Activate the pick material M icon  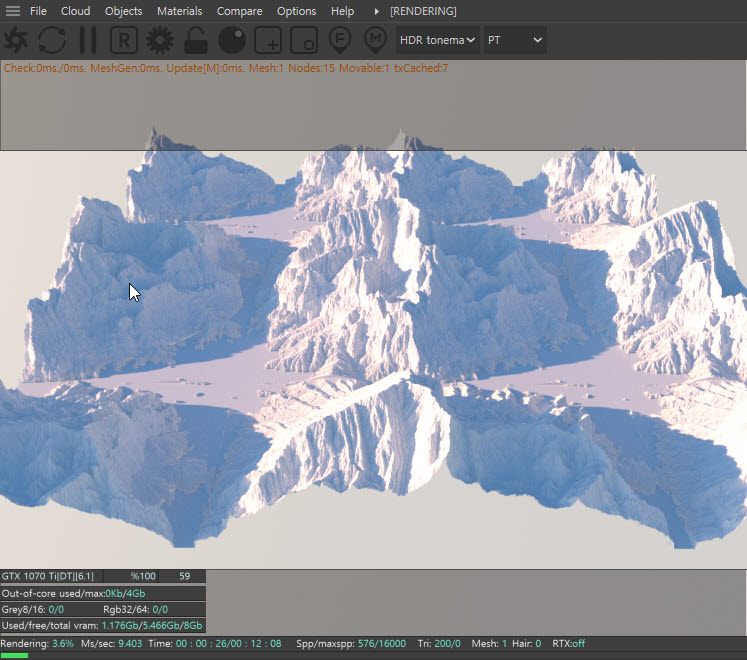[x=375, y=39]
